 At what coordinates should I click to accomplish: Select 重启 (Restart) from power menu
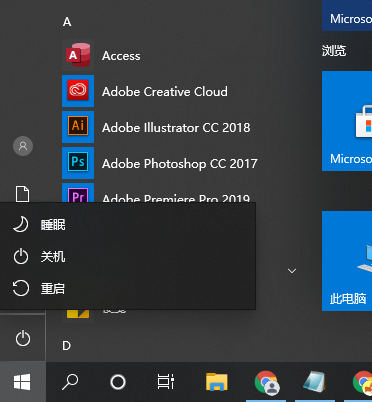pos(128,289)
